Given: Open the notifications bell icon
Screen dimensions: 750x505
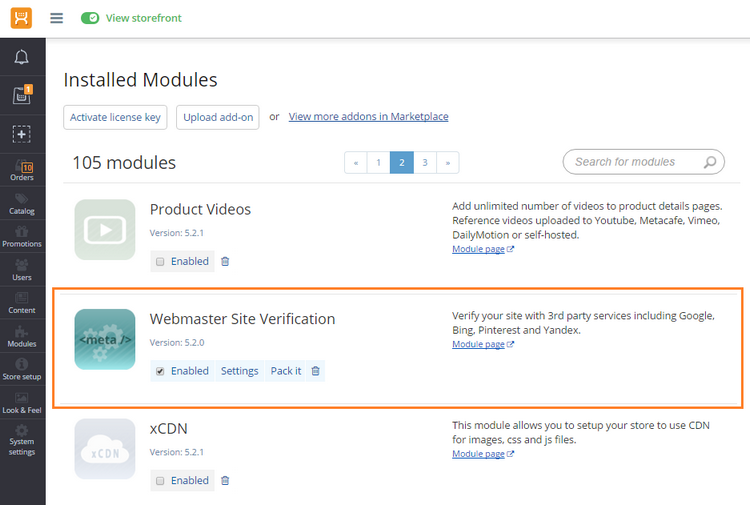Looking at the screenshot, I should coord(22,57).
